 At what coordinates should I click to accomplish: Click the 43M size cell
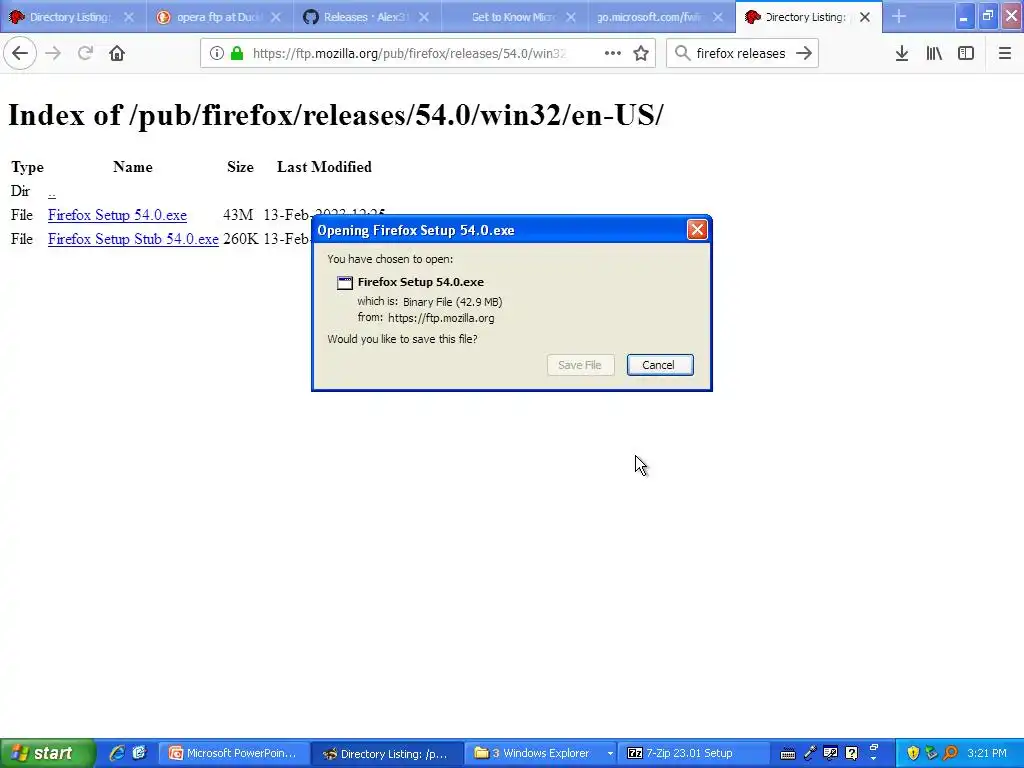coord(238,215)
